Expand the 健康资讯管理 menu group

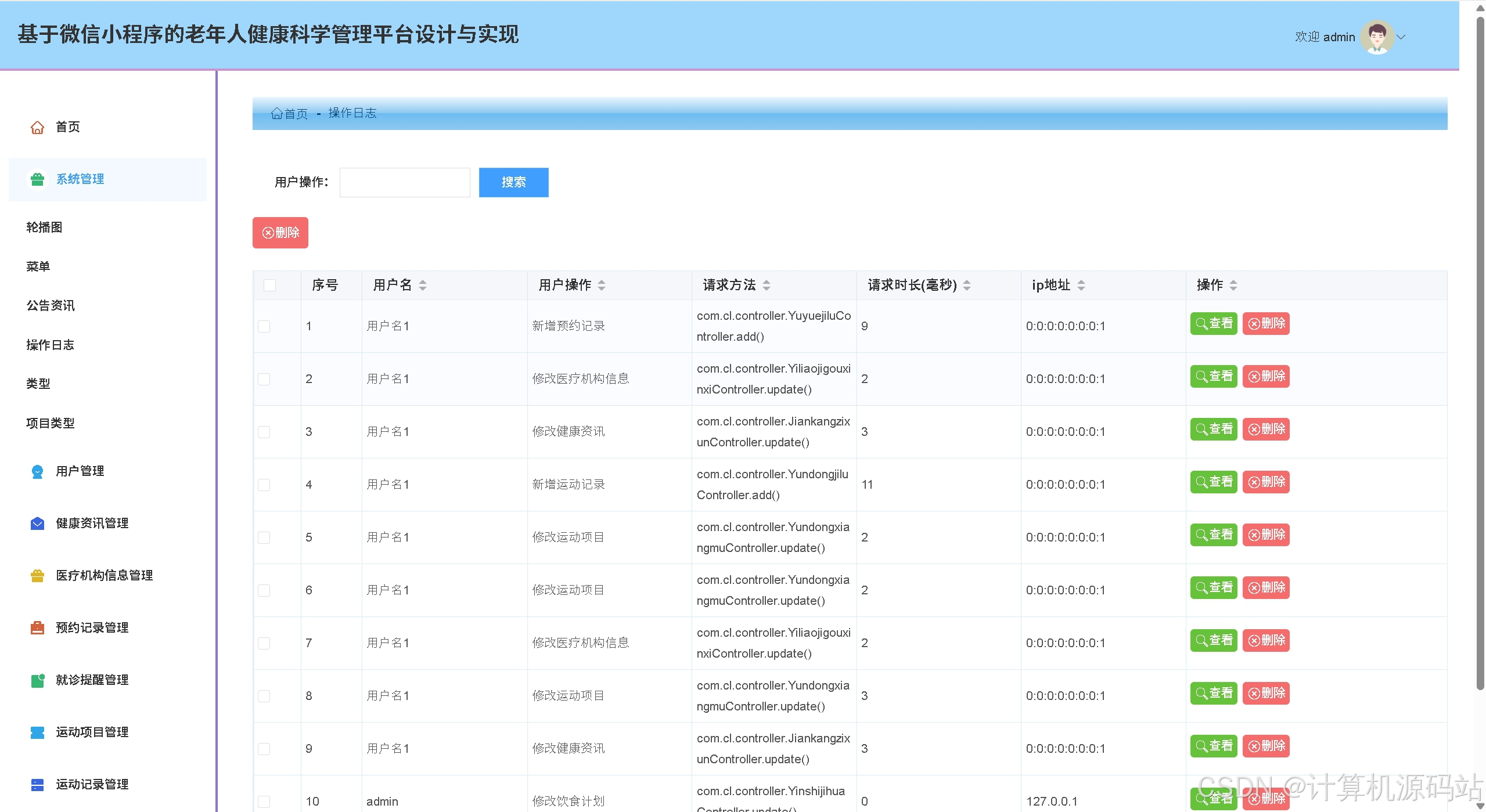107,524
